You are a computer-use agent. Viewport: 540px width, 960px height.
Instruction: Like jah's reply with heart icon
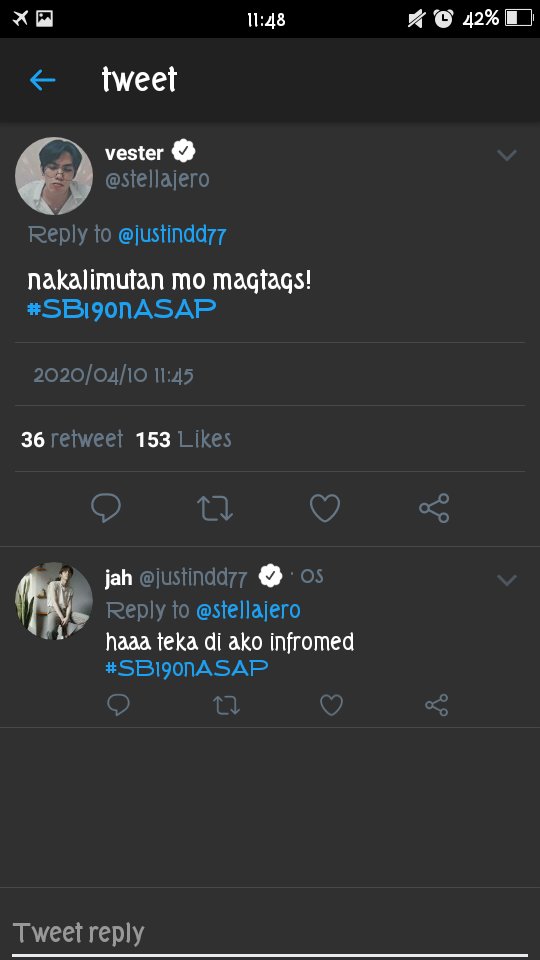pos(331,705)
